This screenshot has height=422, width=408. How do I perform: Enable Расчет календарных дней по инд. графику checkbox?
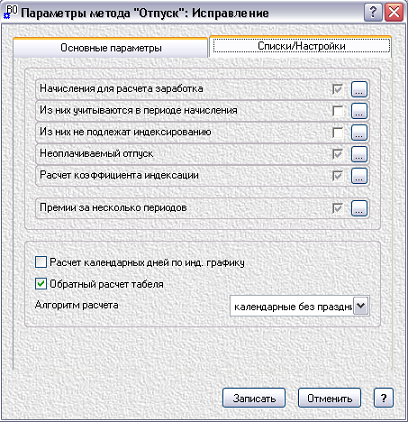coord(41,262)
